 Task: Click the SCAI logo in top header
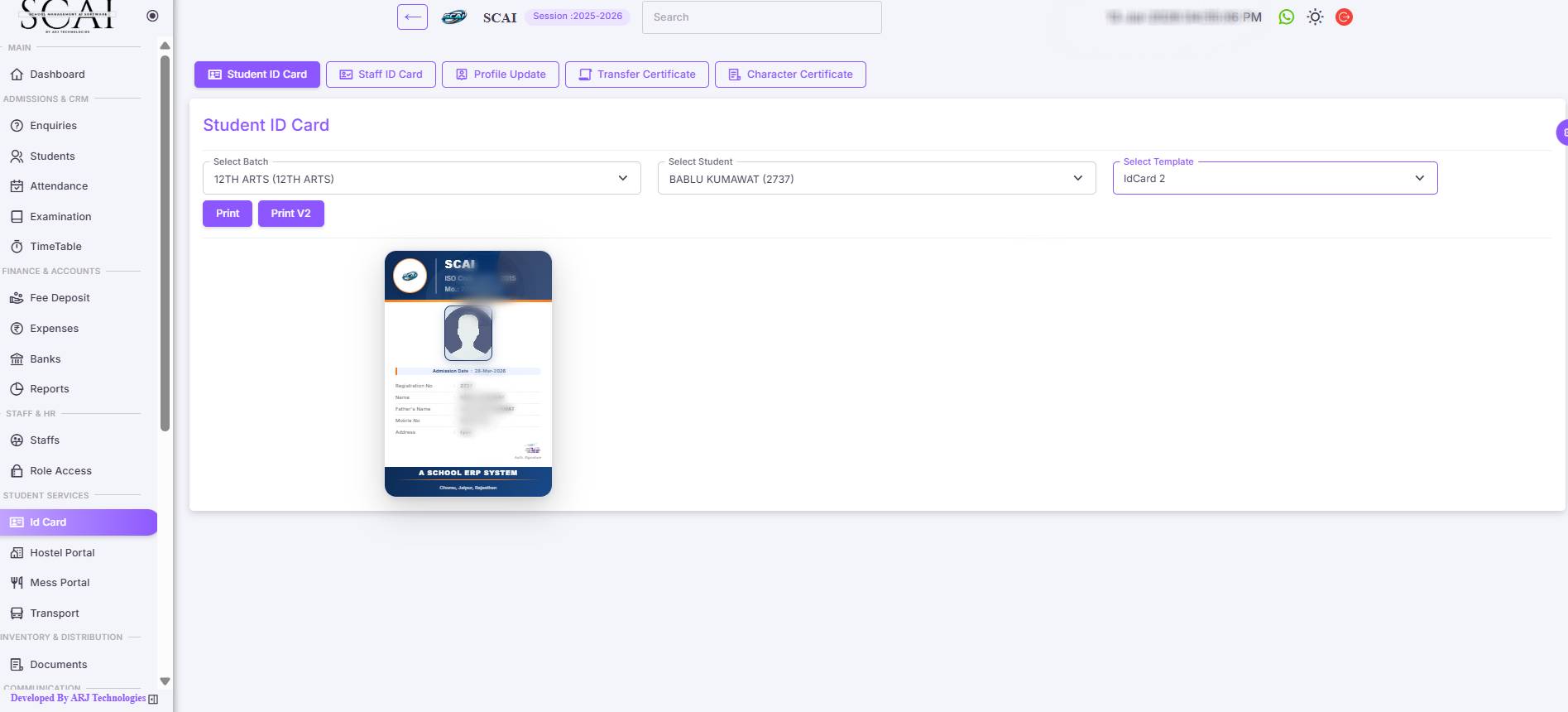(454, 17)
